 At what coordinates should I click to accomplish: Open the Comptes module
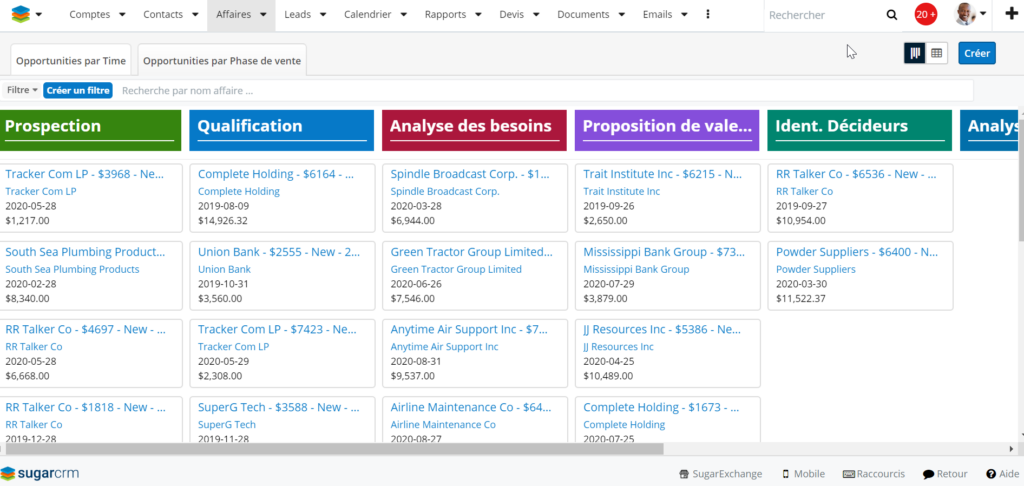89,14
